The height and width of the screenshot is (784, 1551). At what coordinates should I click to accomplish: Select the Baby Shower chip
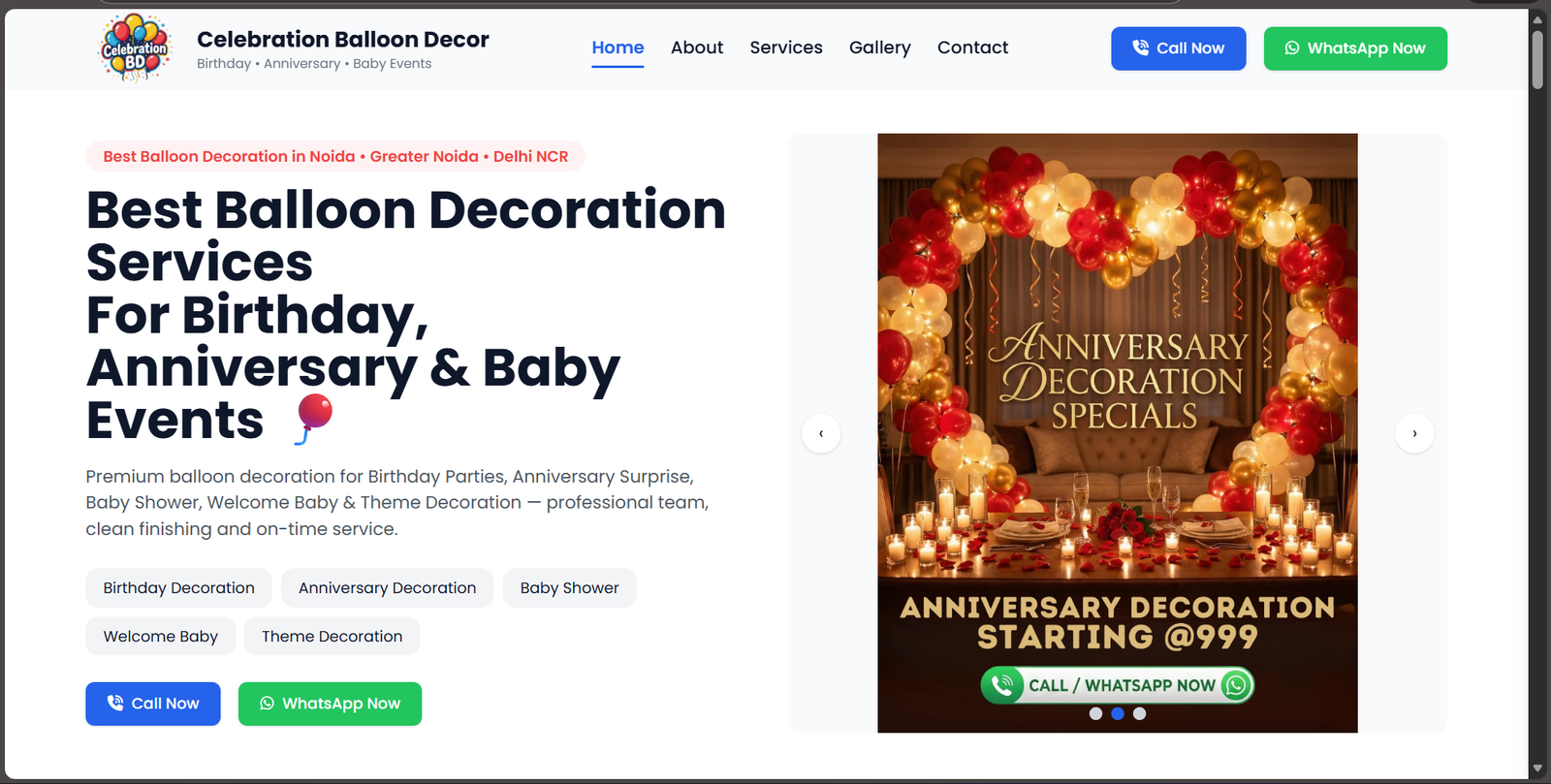(569, 588)
